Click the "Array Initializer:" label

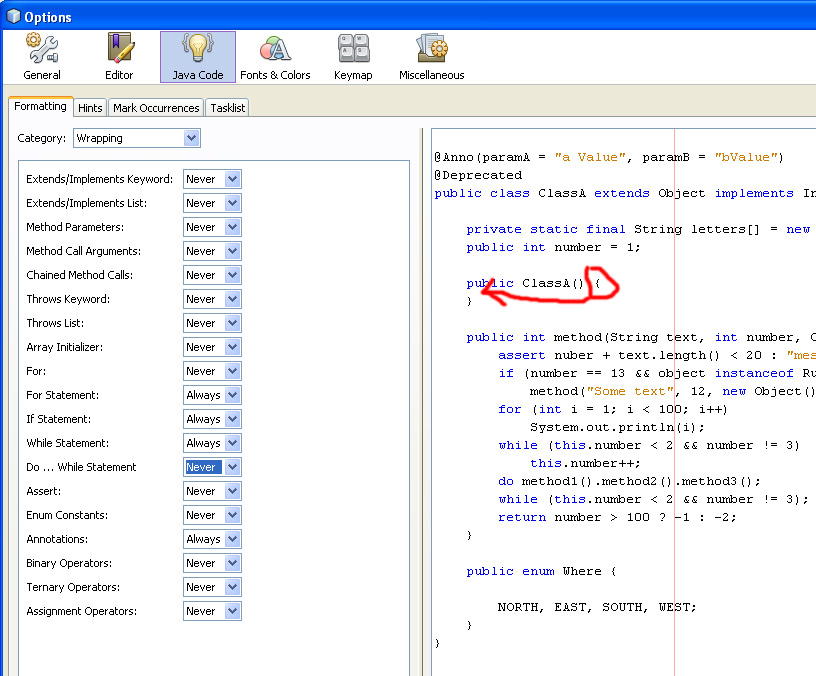(65, 347)
